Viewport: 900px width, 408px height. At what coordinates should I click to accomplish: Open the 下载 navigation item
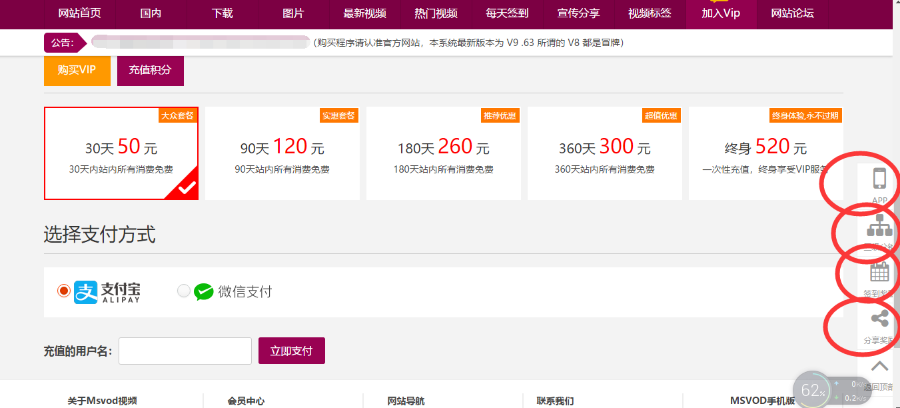[x=222, y=14]
